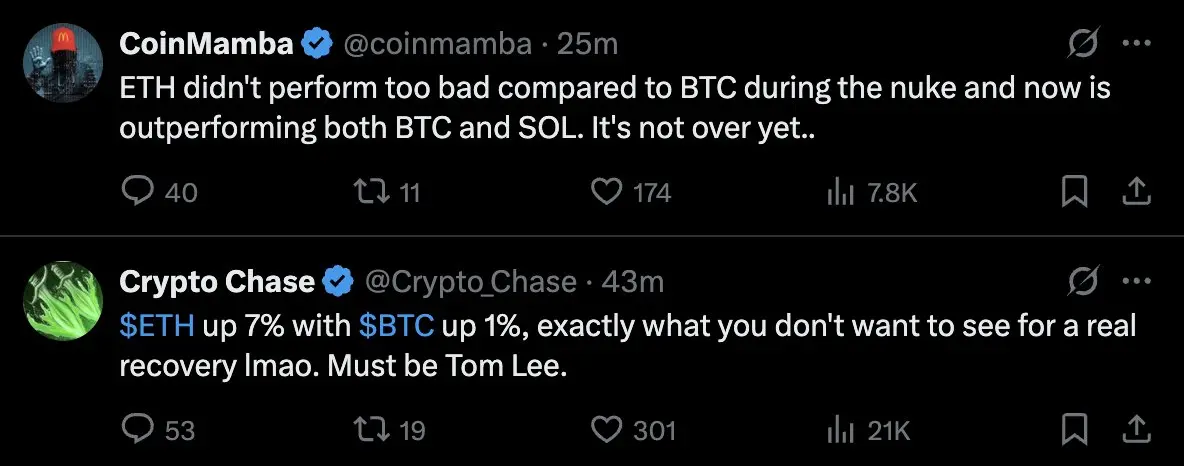Share Crypto Chase's tweet
Viewport: 1184px width, 466px height.
[x=1136, y=429]
